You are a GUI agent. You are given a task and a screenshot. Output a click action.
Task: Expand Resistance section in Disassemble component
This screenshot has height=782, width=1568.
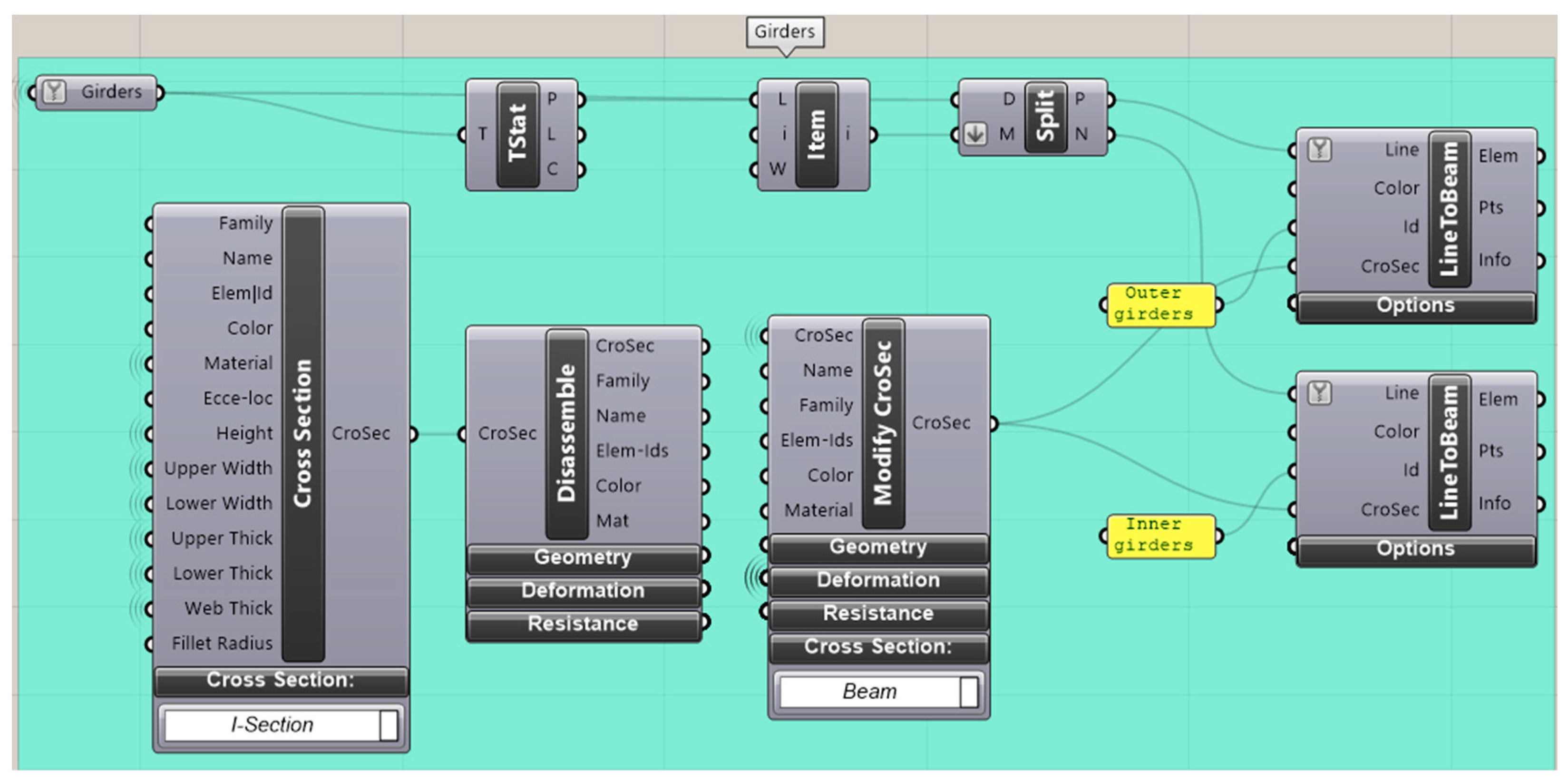point(583,624)
